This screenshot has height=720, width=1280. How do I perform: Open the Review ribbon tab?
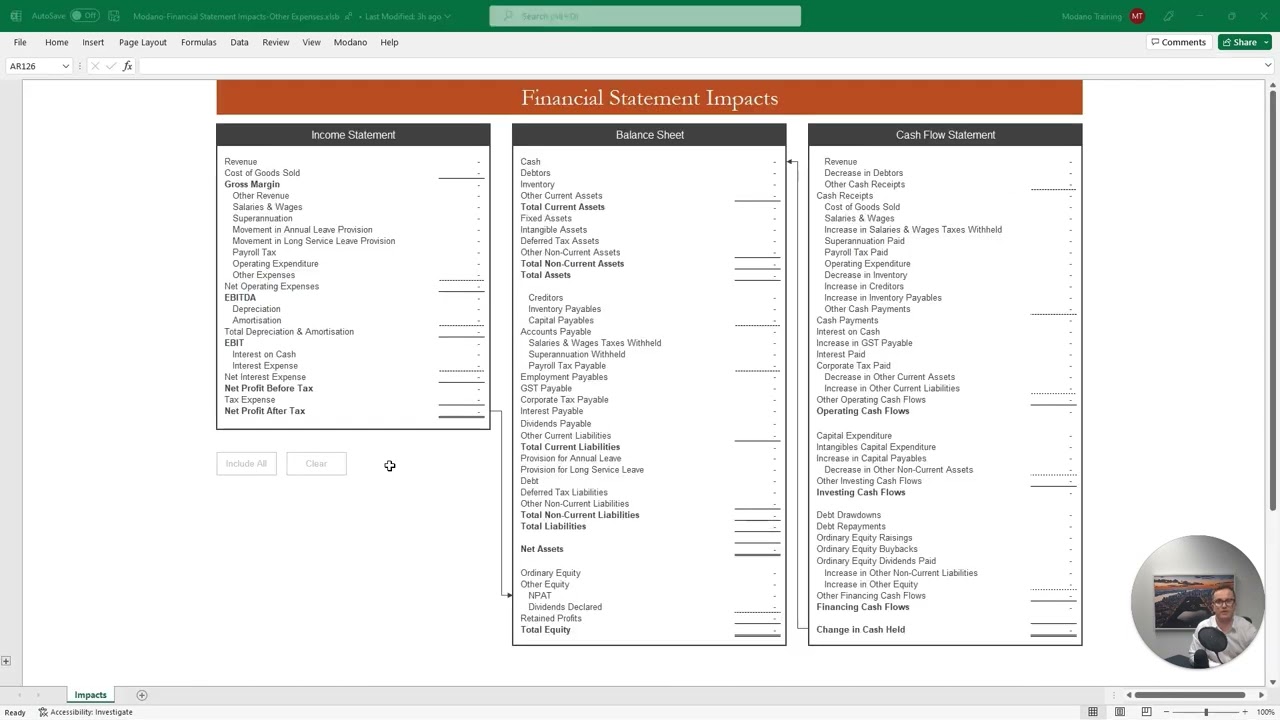[276, 42]
